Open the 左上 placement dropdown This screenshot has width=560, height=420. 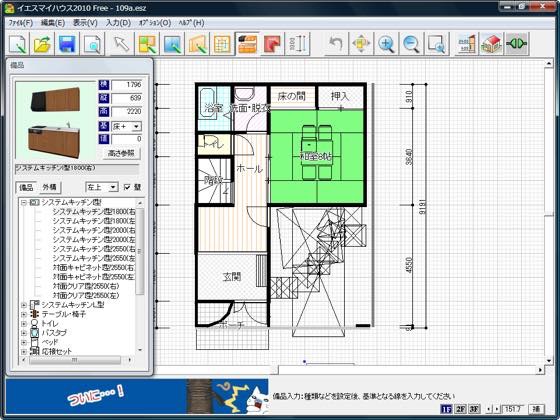coord(113,187)
